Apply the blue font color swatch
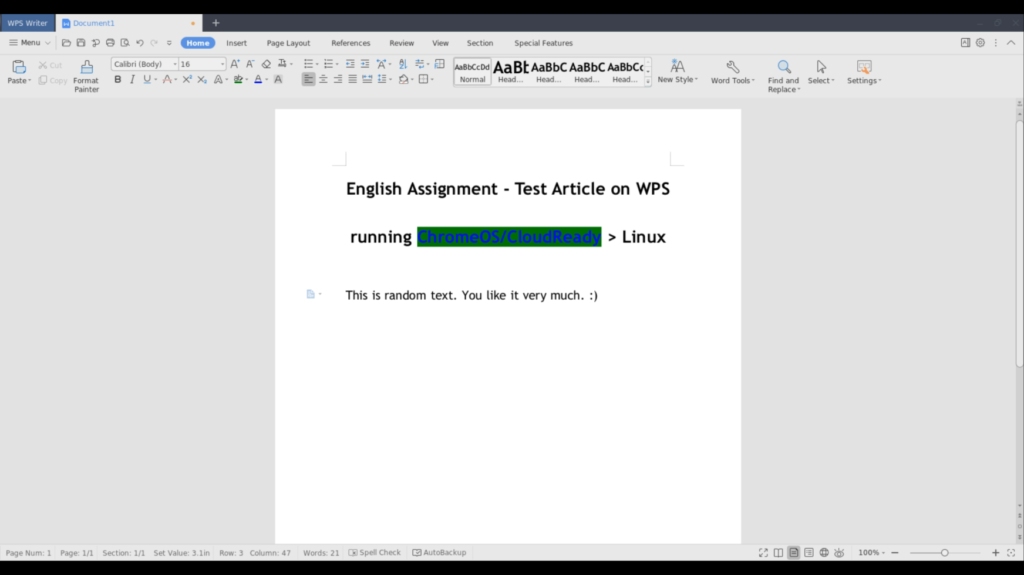1024x575 pixels. click(258, 80)
